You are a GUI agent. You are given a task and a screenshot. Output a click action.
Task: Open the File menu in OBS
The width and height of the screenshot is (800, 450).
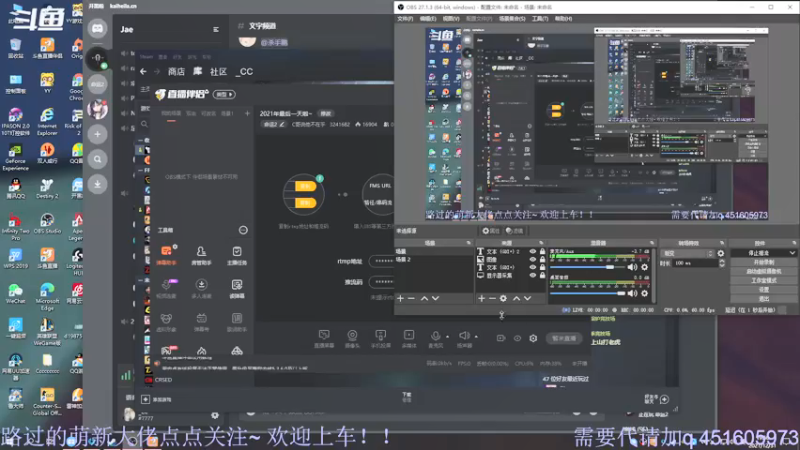(x=405, y=19)
